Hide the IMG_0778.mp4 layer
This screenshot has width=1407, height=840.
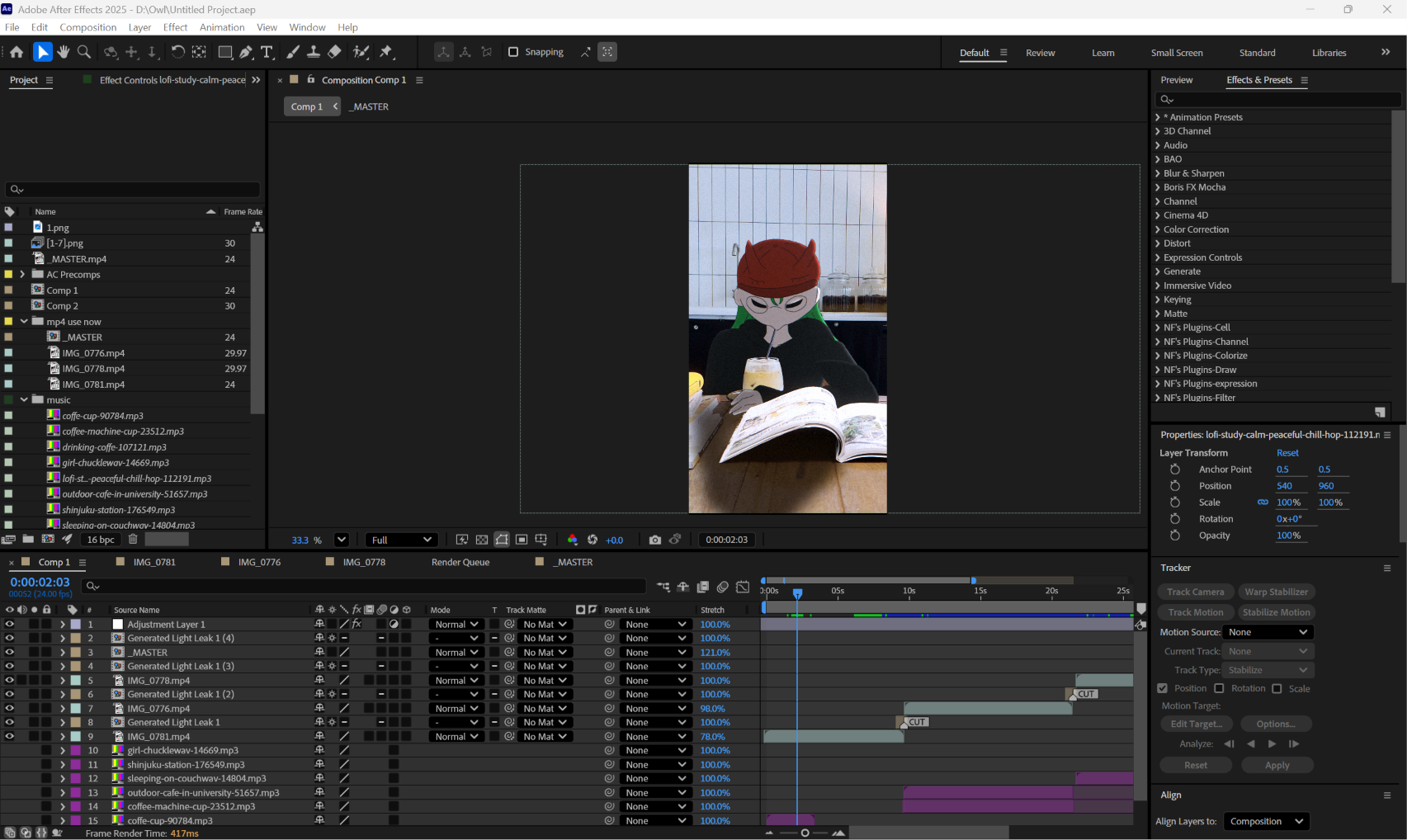pos(9,681)
